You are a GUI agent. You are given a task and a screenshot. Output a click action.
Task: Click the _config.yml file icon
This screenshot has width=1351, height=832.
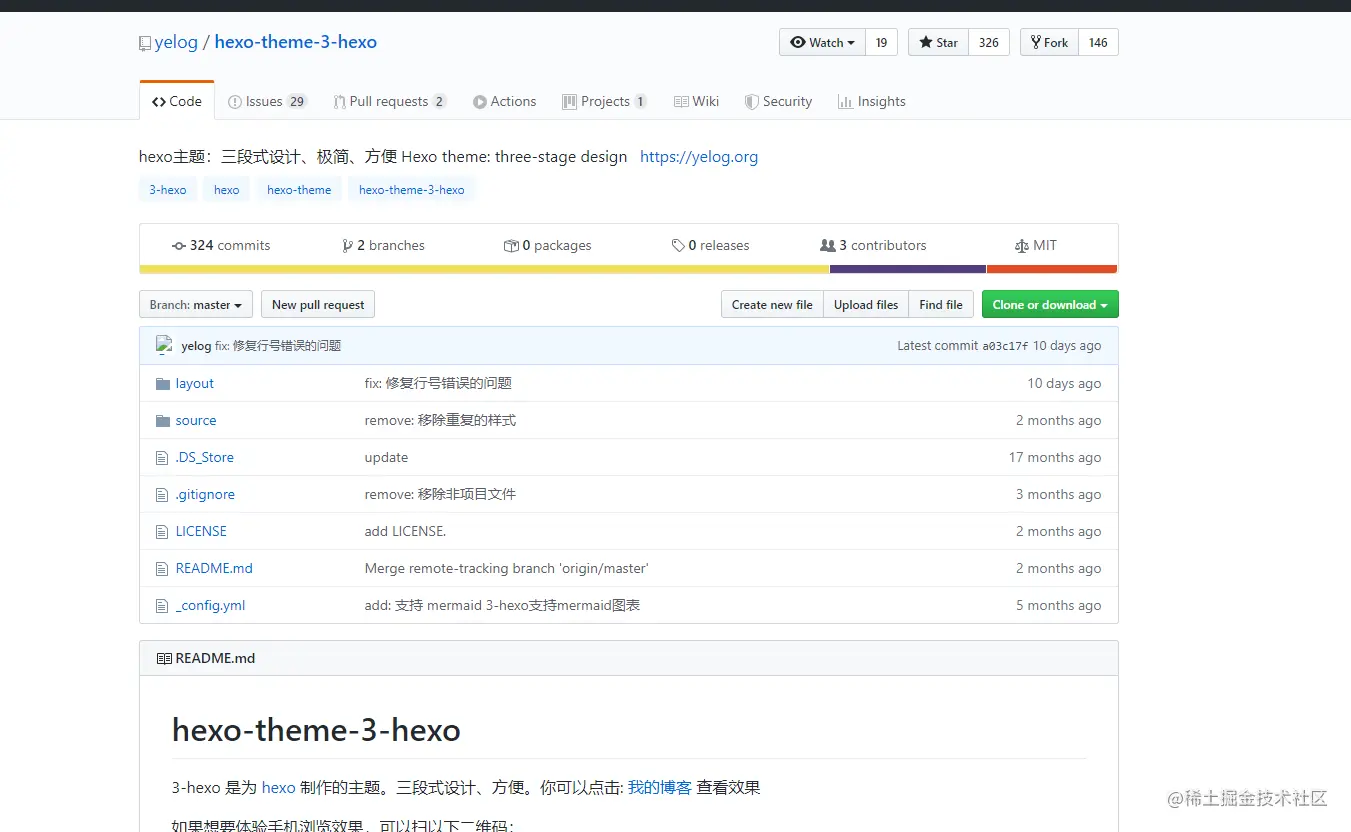point(162,606)
